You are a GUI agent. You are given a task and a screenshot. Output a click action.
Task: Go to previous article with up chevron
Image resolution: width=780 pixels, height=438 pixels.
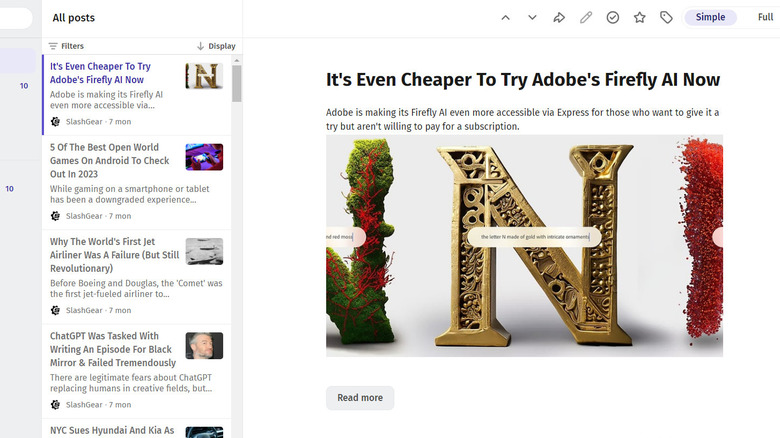505,18
